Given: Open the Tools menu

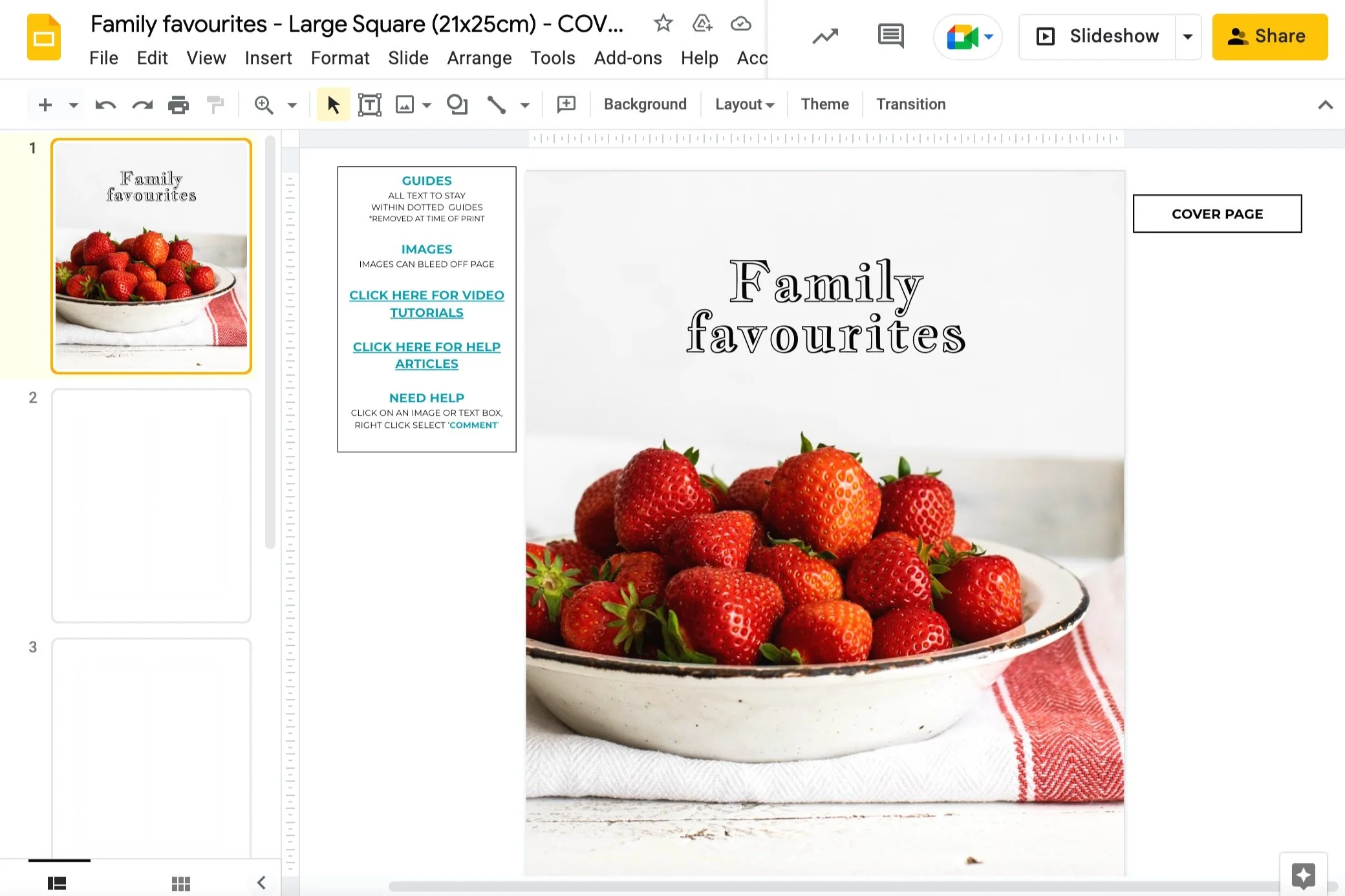Looking at the screenshot, I should pos(552,58).
